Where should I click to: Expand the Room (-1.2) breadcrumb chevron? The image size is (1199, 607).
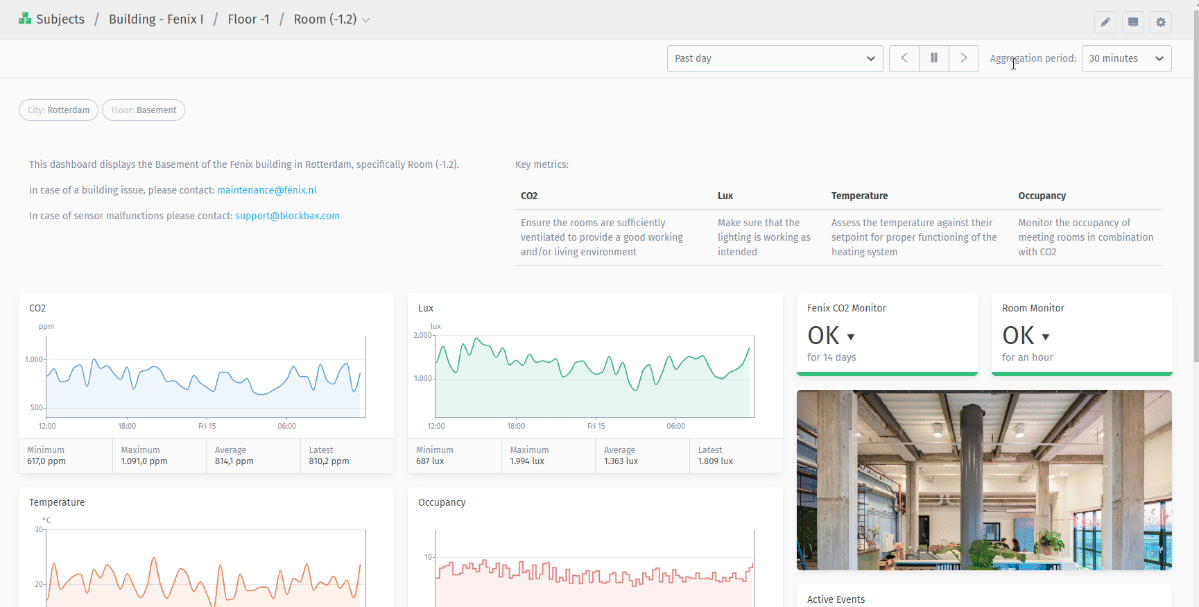click(366, 20)
